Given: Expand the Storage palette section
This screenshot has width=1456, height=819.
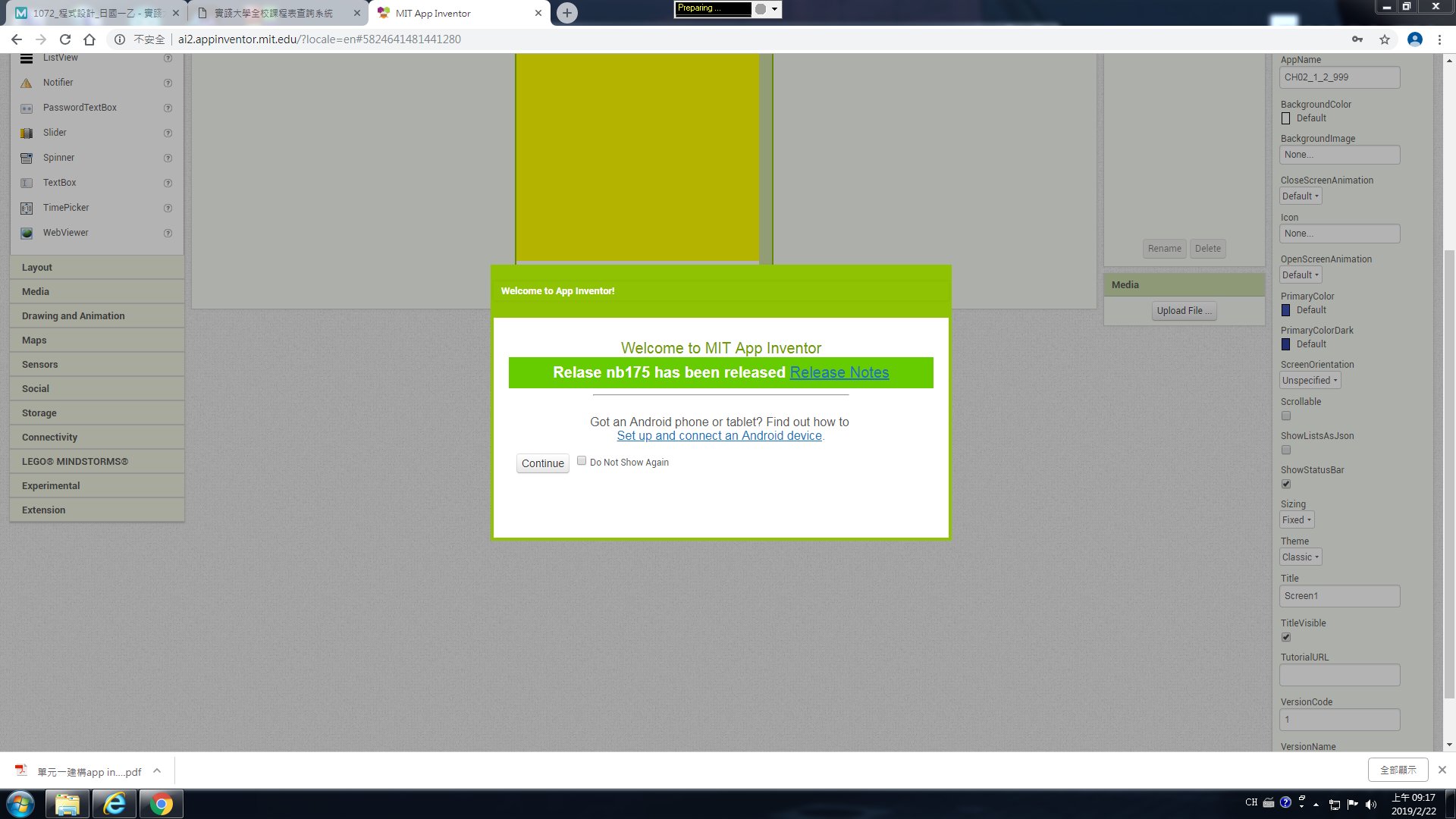Looking at the screenshot, I should 97,413.
